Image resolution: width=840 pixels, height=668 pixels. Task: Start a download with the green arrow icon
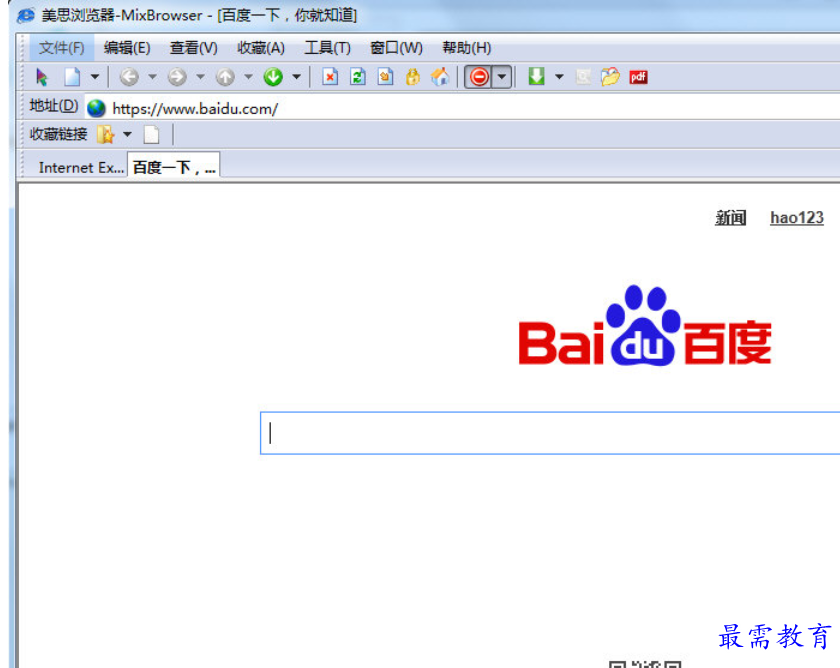[537, 77]
